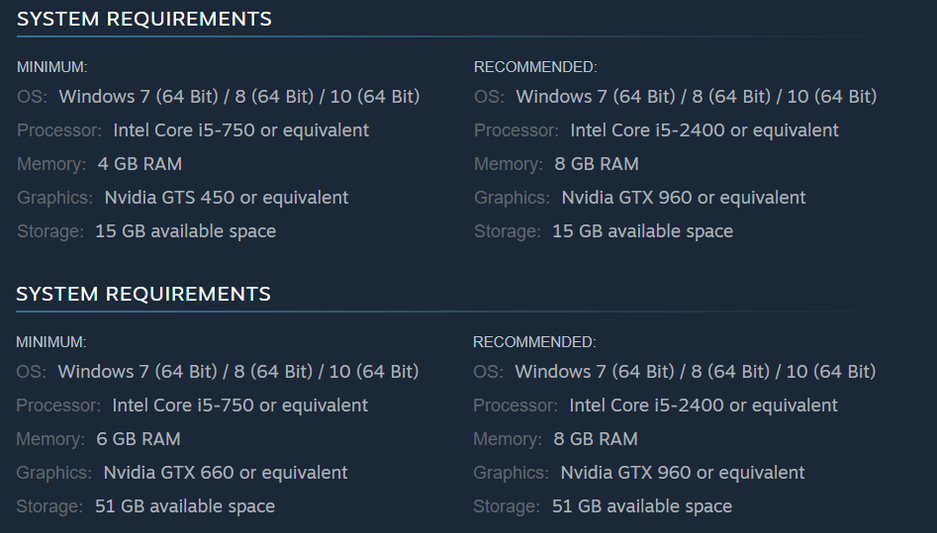The height and width of the screenshot is (533, 937).
Task: Click the first SYSTEM REQUIREMENTS heading
Action: coord(144,19)
